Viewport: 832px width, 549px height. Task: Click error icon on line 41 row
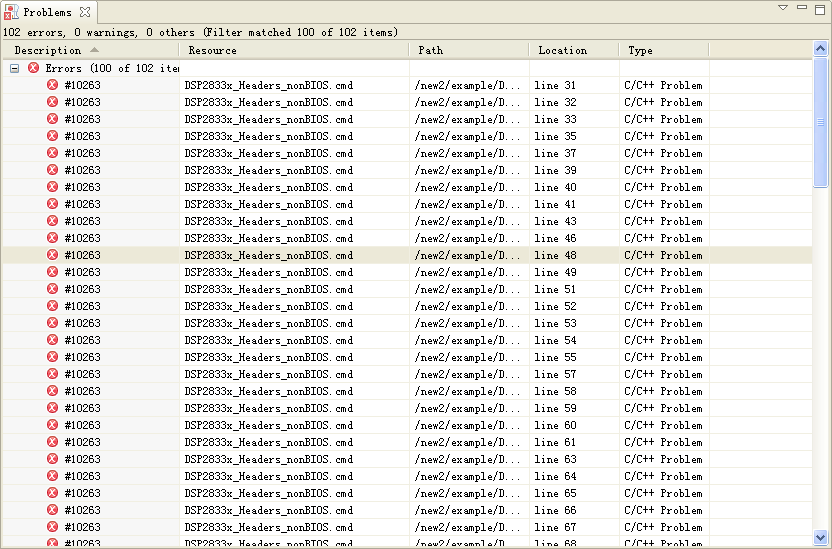pos(53,204)
